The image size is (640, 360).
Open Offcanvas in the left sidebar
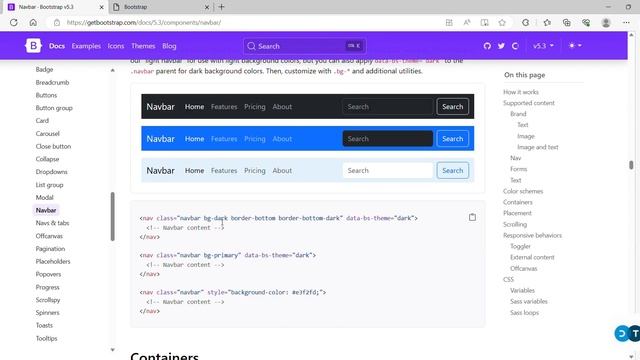tap(49, 236)
